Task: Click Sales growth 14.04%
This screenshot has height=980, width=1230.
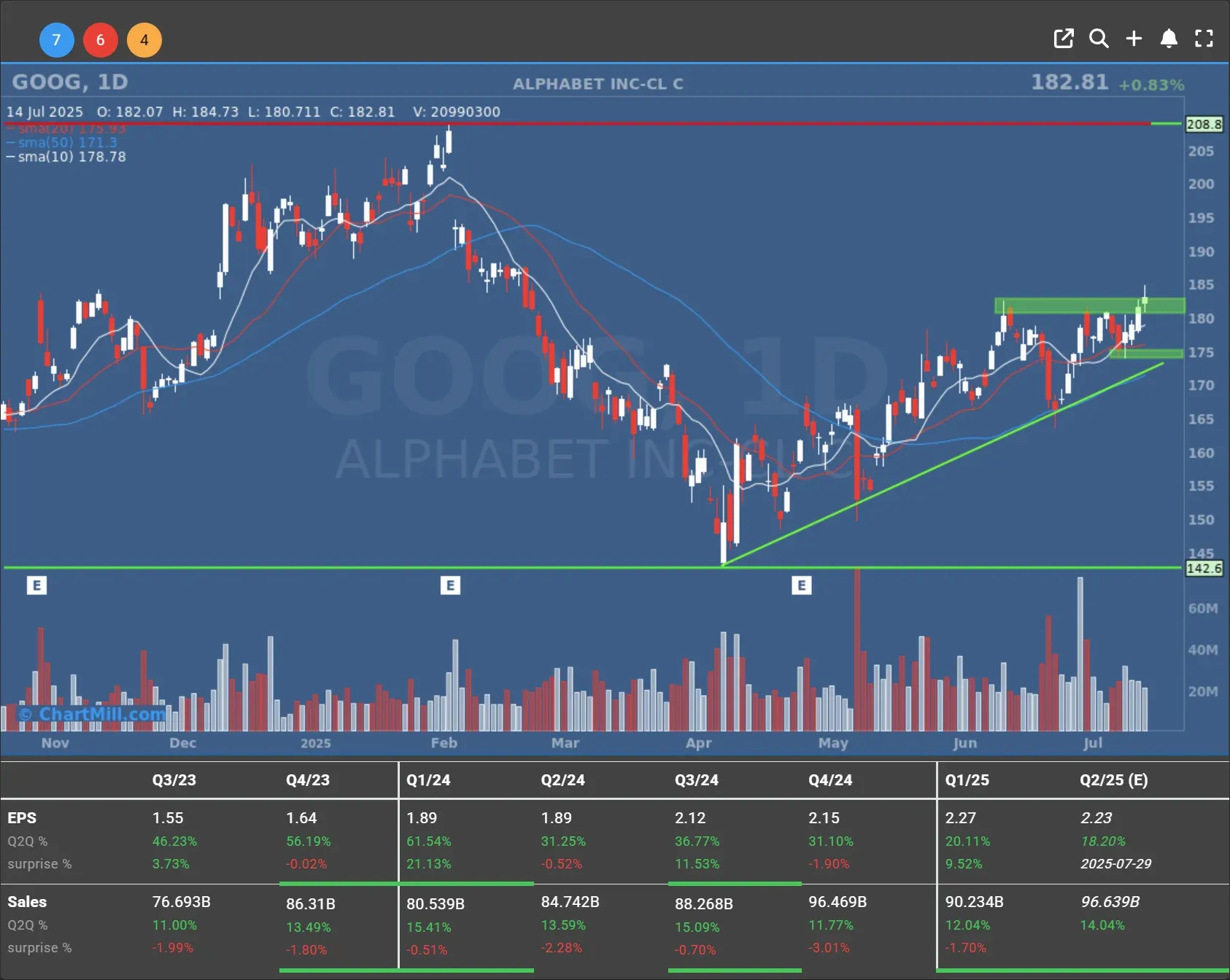Action: [x=1102, y=925]
